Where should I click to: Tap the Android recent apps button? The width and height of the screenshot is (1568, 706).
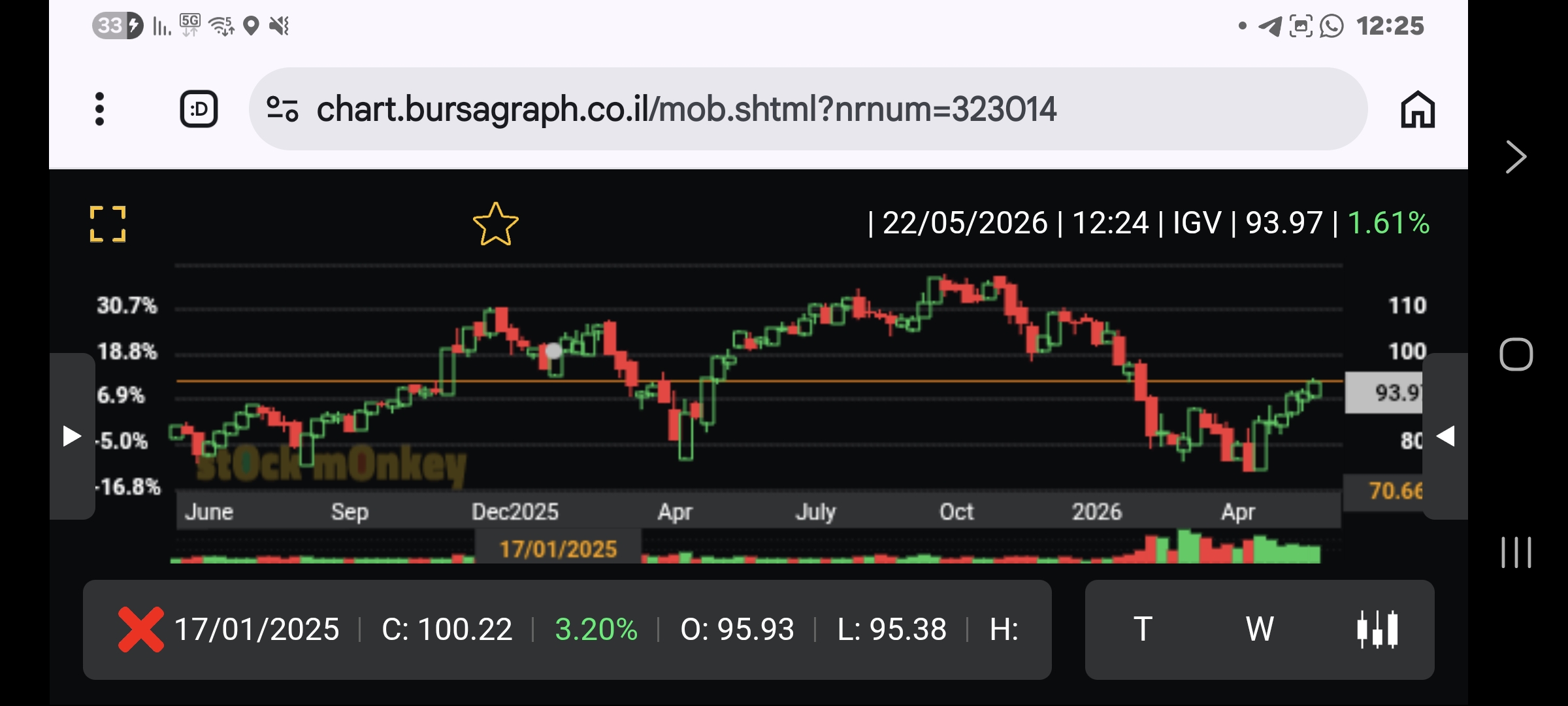coord(1516,552)
